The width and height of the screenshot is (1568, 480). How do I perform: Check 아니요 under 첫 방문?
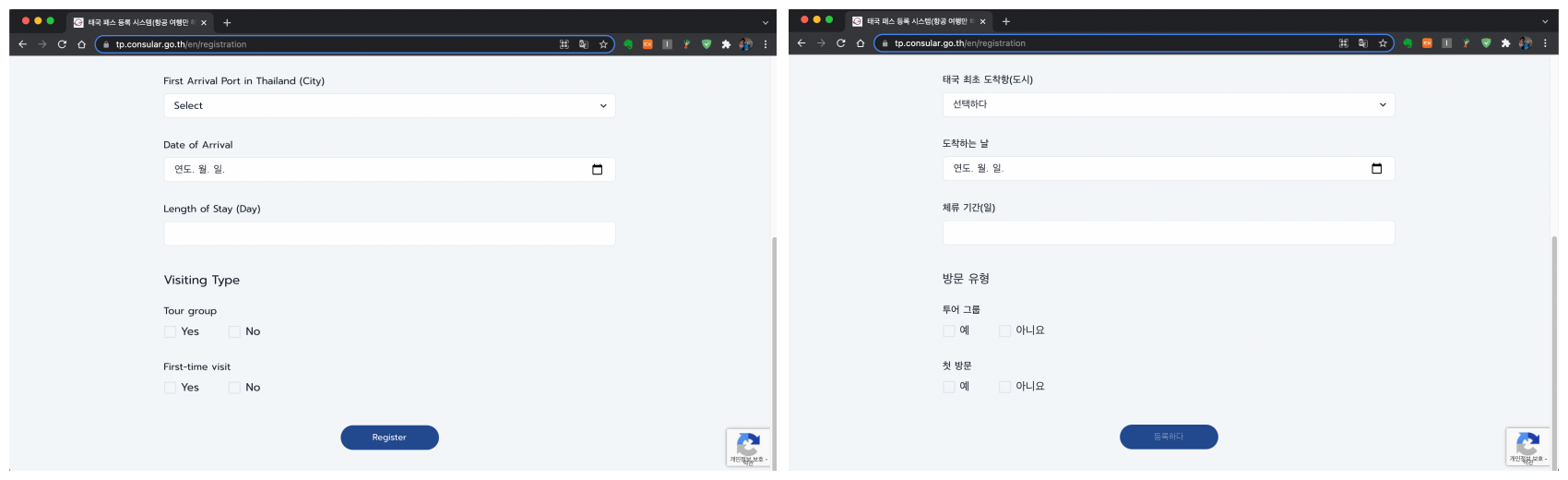click(x=1004, y=387)
